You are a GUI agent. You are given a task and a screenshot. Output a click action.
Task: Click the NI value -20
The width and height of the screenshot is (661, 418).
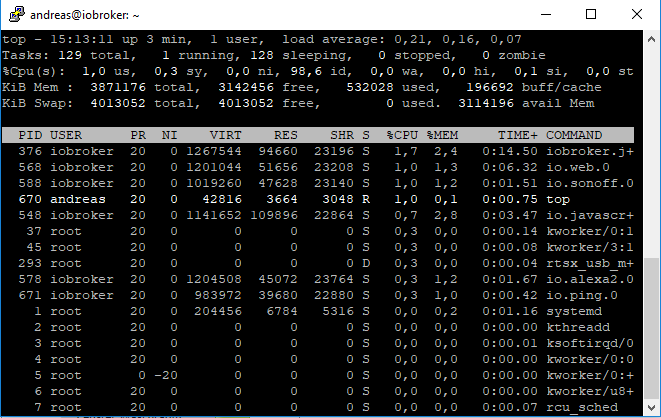pyautogui.click(x=166, y=375)
